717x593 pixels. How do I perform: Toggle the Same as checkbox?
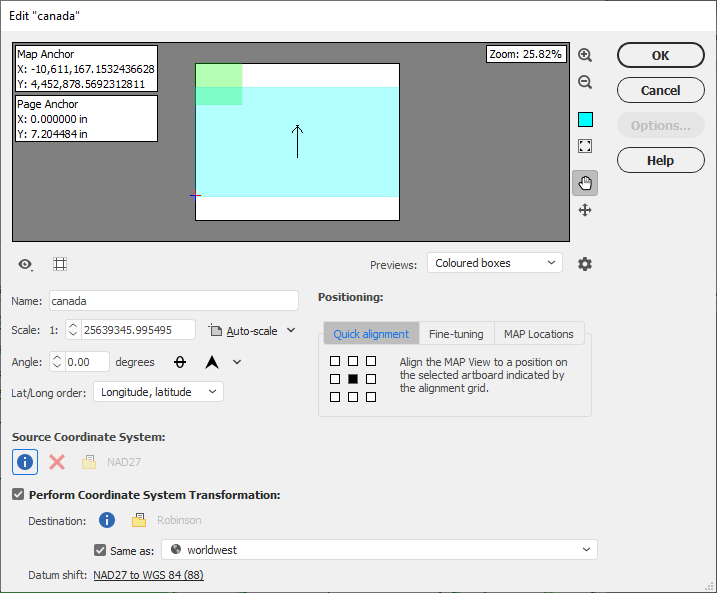100,550
